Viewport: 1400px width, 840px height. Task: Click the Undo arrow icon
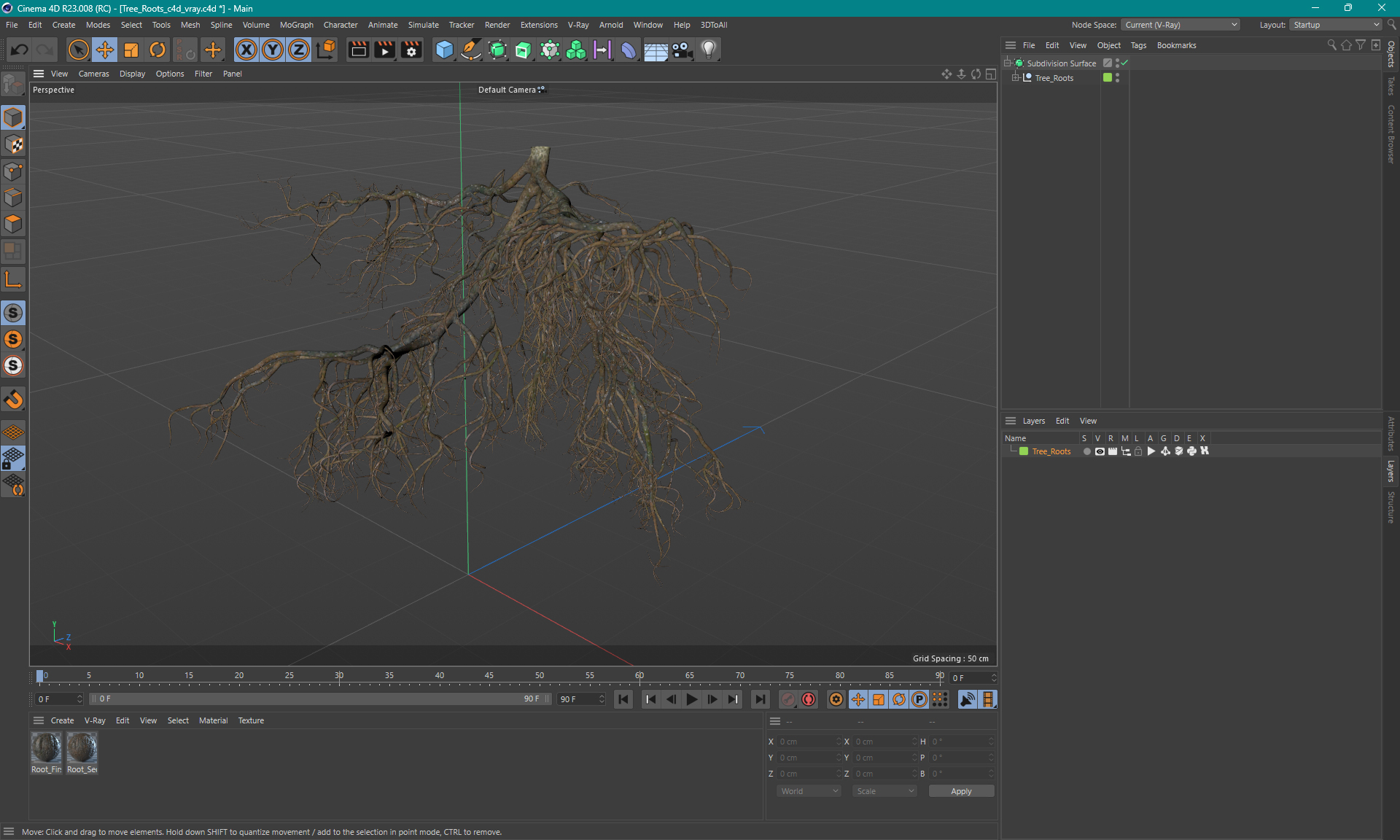[20, 50]
